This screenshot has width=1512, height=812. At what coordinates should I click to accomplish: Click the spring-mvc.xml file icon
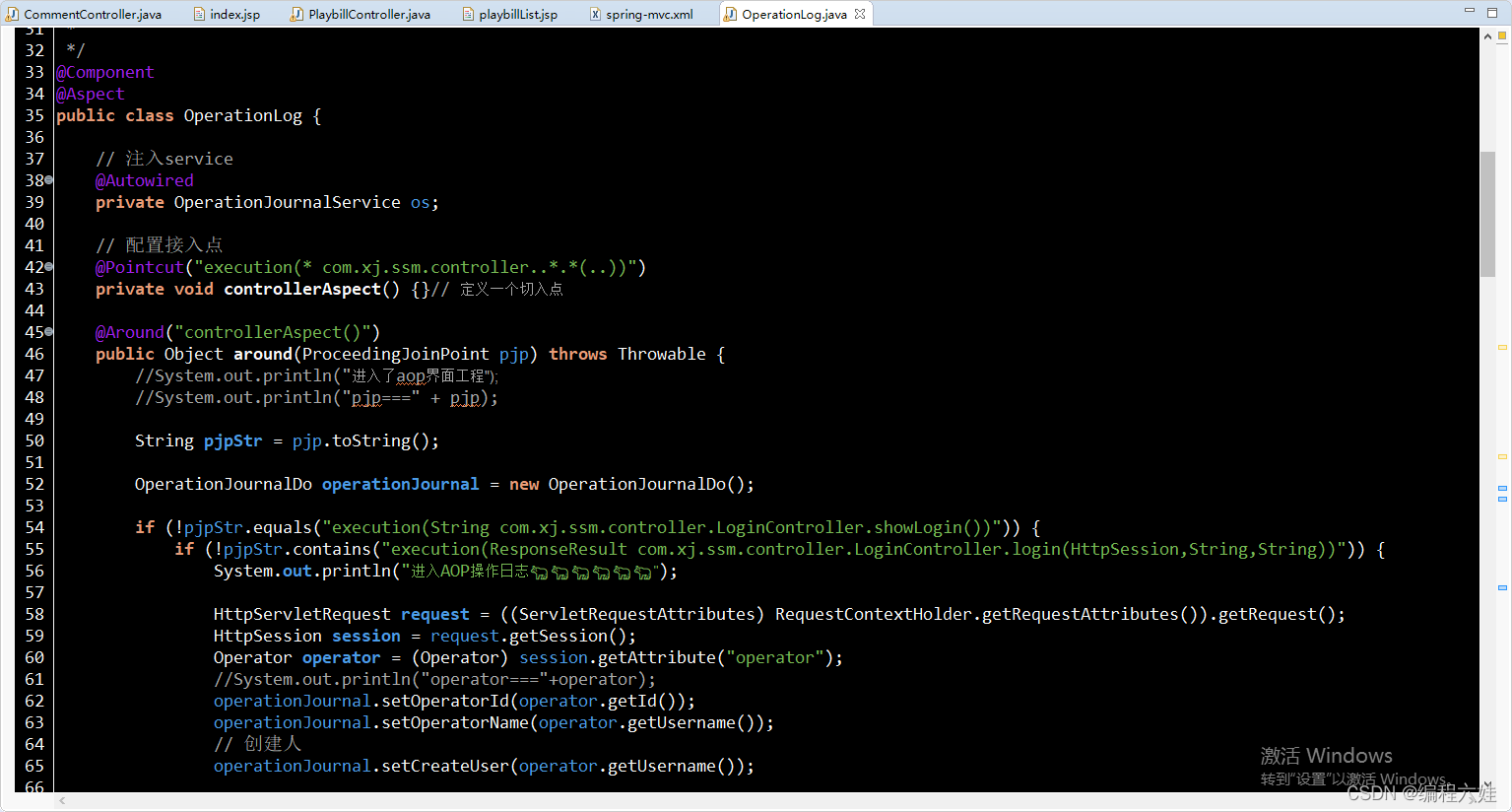pos(595,14)
